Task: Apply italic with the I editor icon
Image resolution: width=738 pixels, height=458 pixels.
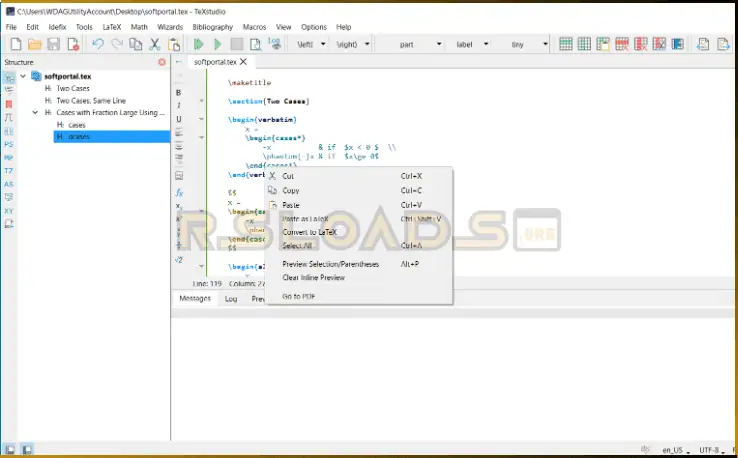Action: point(178,105)
